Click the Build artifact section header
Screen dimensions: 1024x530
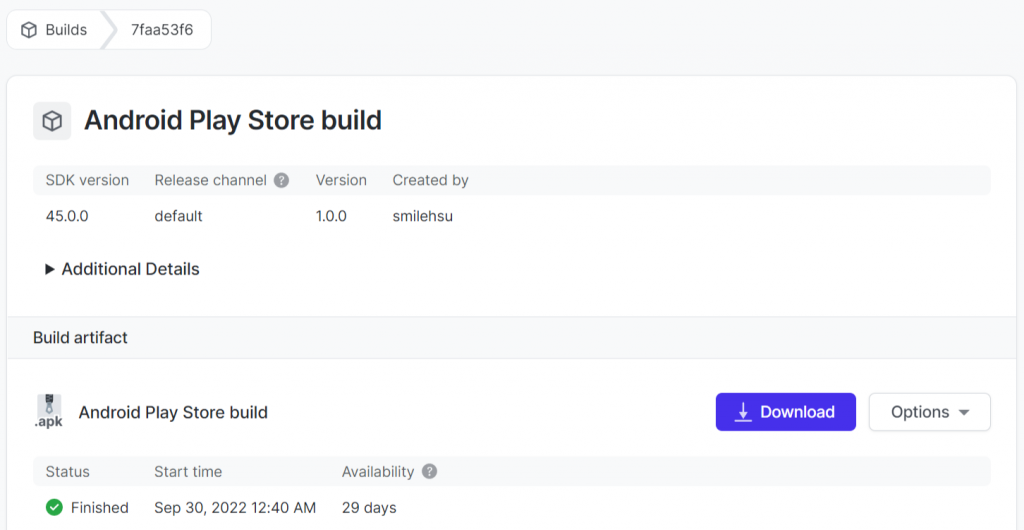80,338
